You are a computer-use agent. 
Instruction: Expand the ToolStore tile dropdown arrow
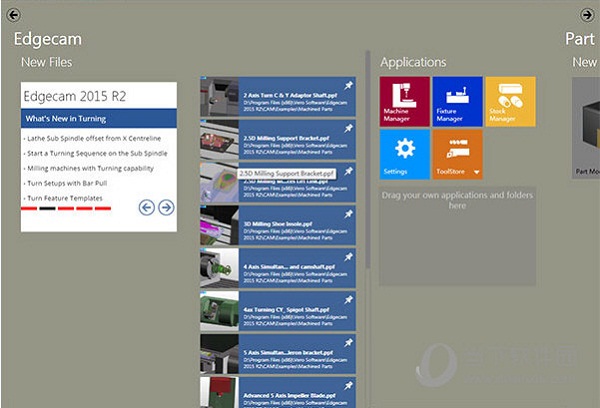click(x=476, y=172)
